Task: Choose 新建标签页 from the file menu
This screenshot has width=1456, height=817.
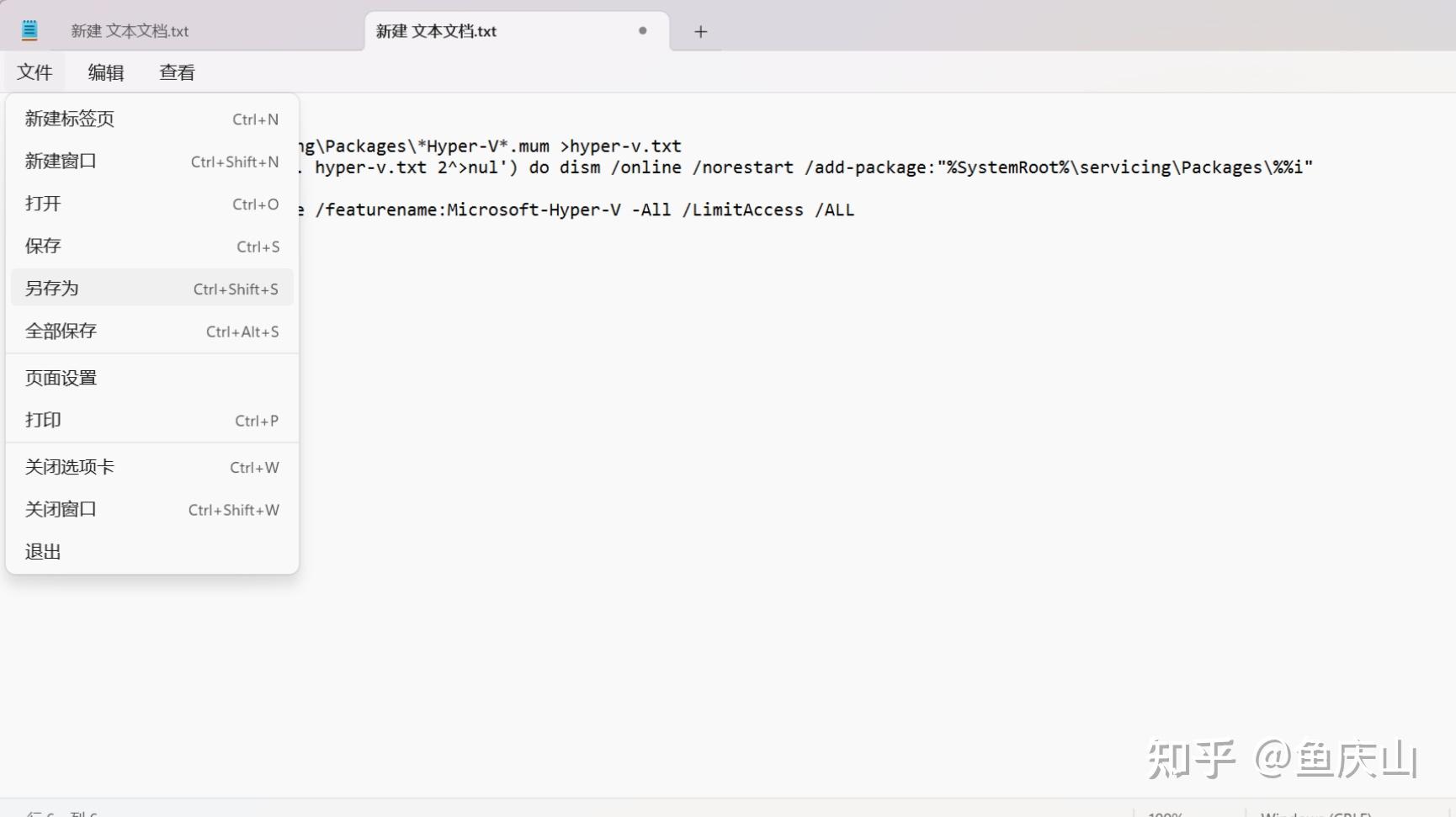Action: point(152,119)
